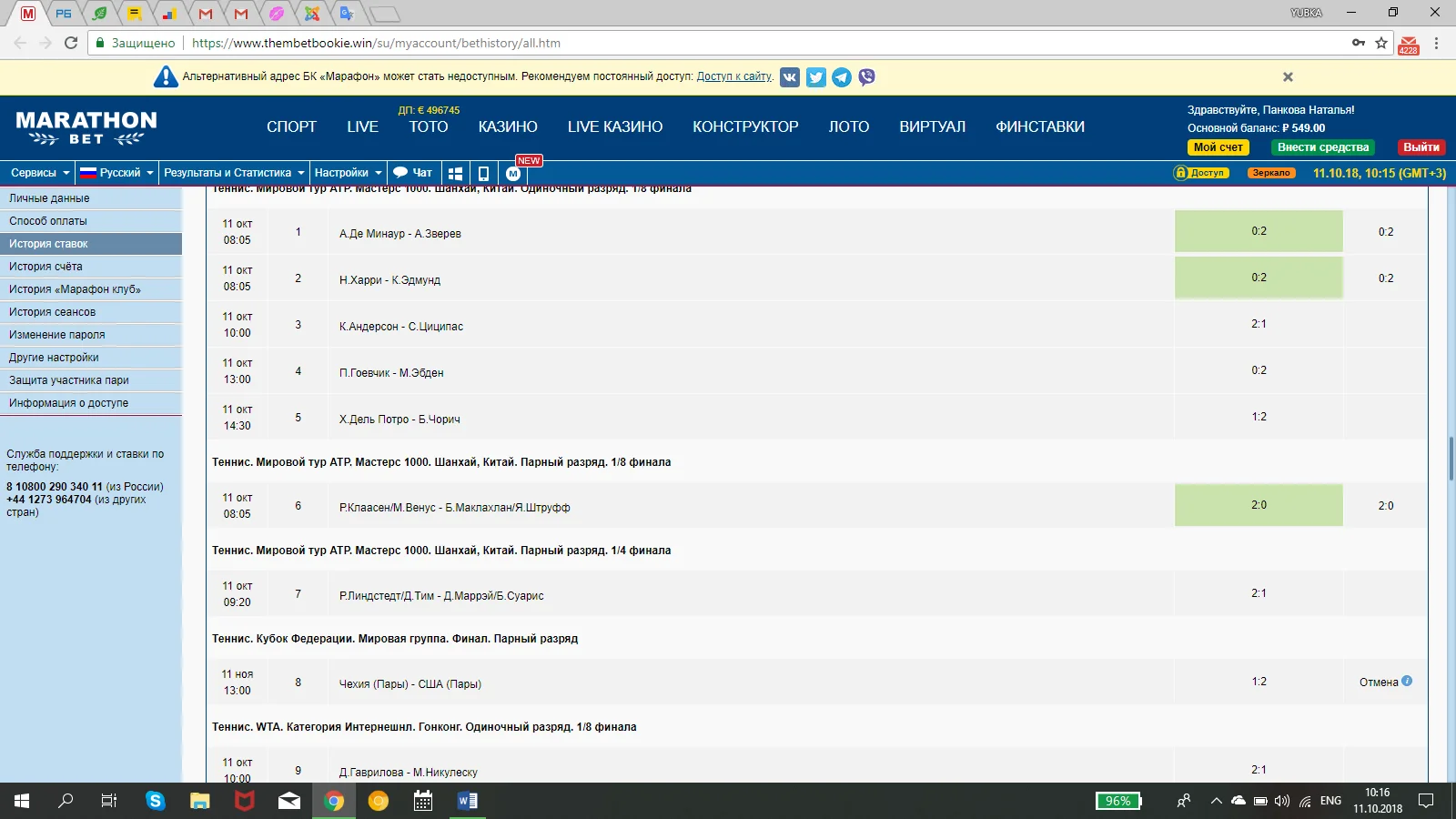Switch to the tiled grid view icon
This screenshot has height=819, width=1456.
[455, 173]
